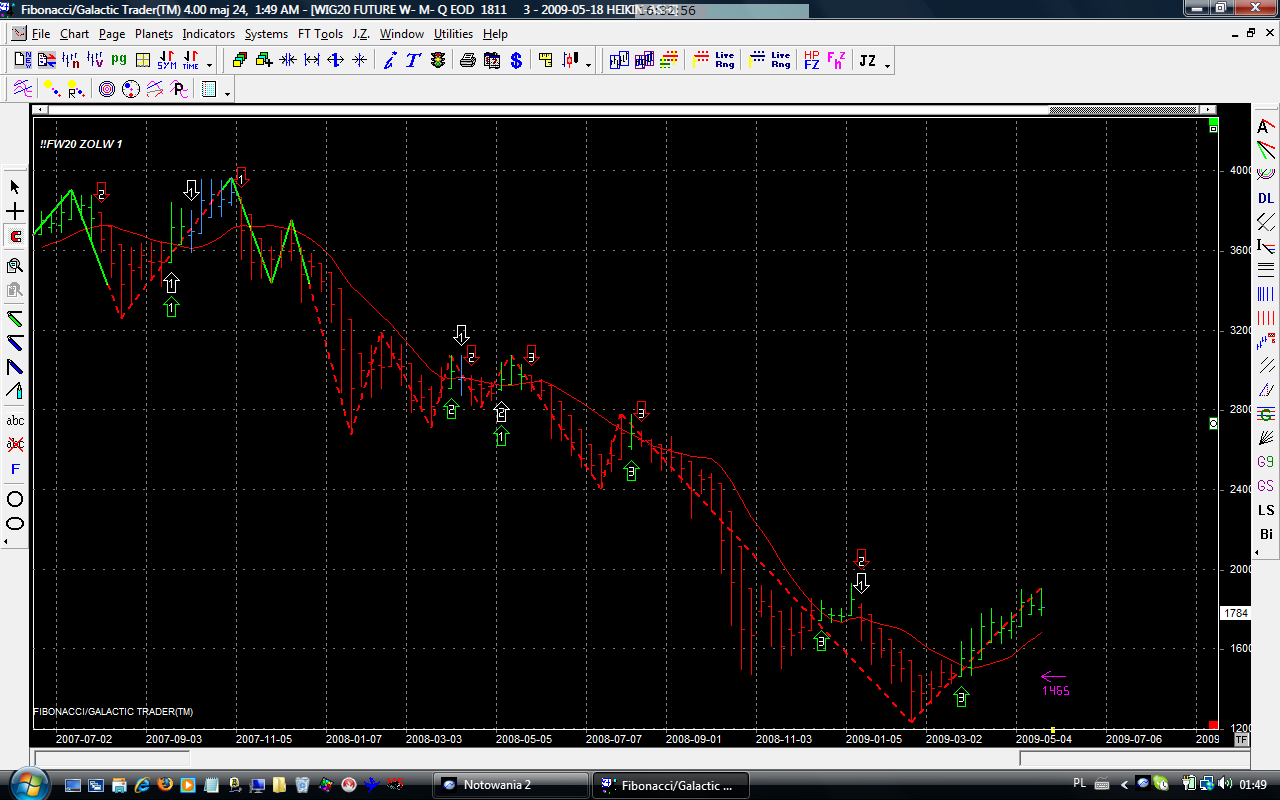The width and height of the screenshot is (1280, 800).
Task: Toggle the blue F tool on left panel
Action: (15, 469)
